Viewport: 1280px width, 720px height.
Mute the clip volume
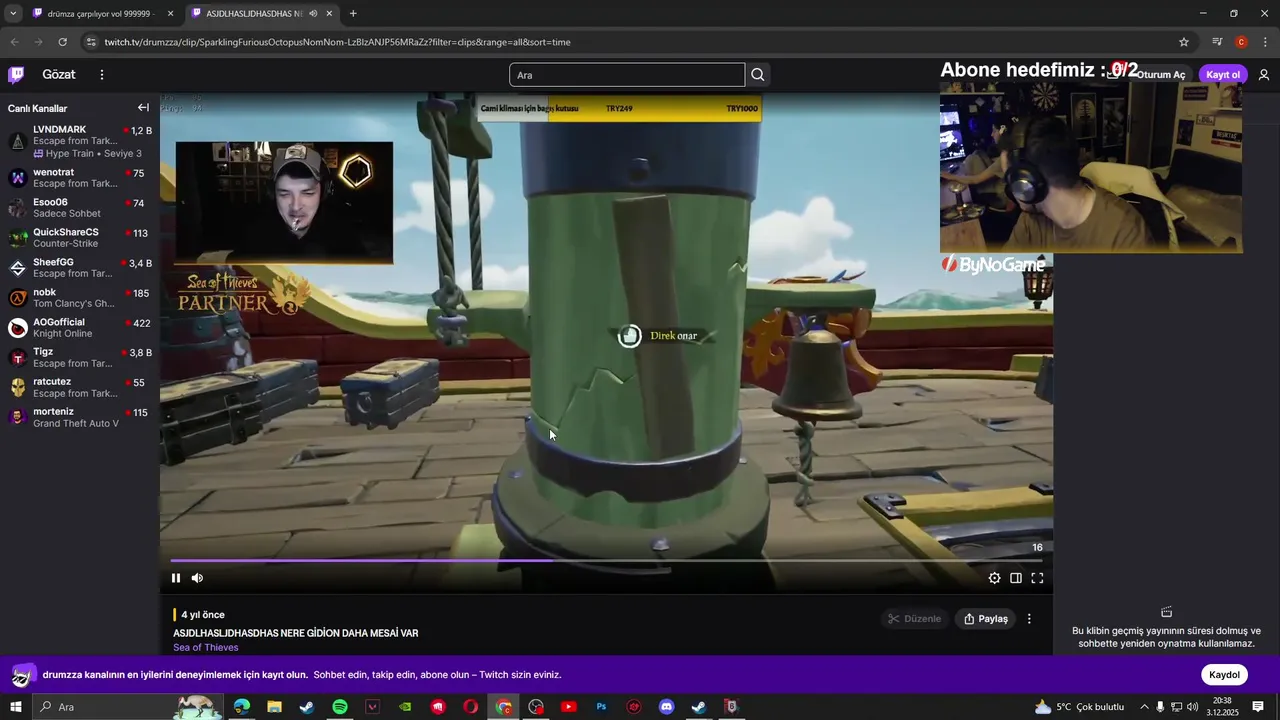197,578
